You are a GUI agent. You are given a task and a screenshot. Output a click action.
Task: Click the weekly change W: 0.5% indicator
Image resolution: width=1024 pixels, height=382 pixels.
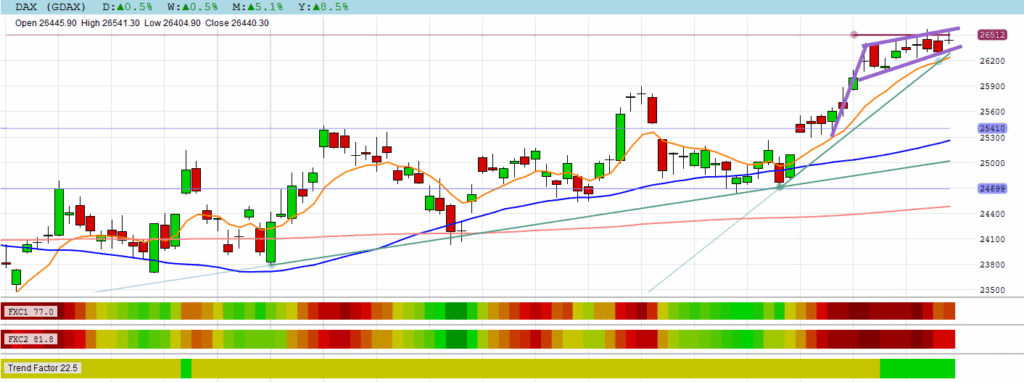(193, 7)
